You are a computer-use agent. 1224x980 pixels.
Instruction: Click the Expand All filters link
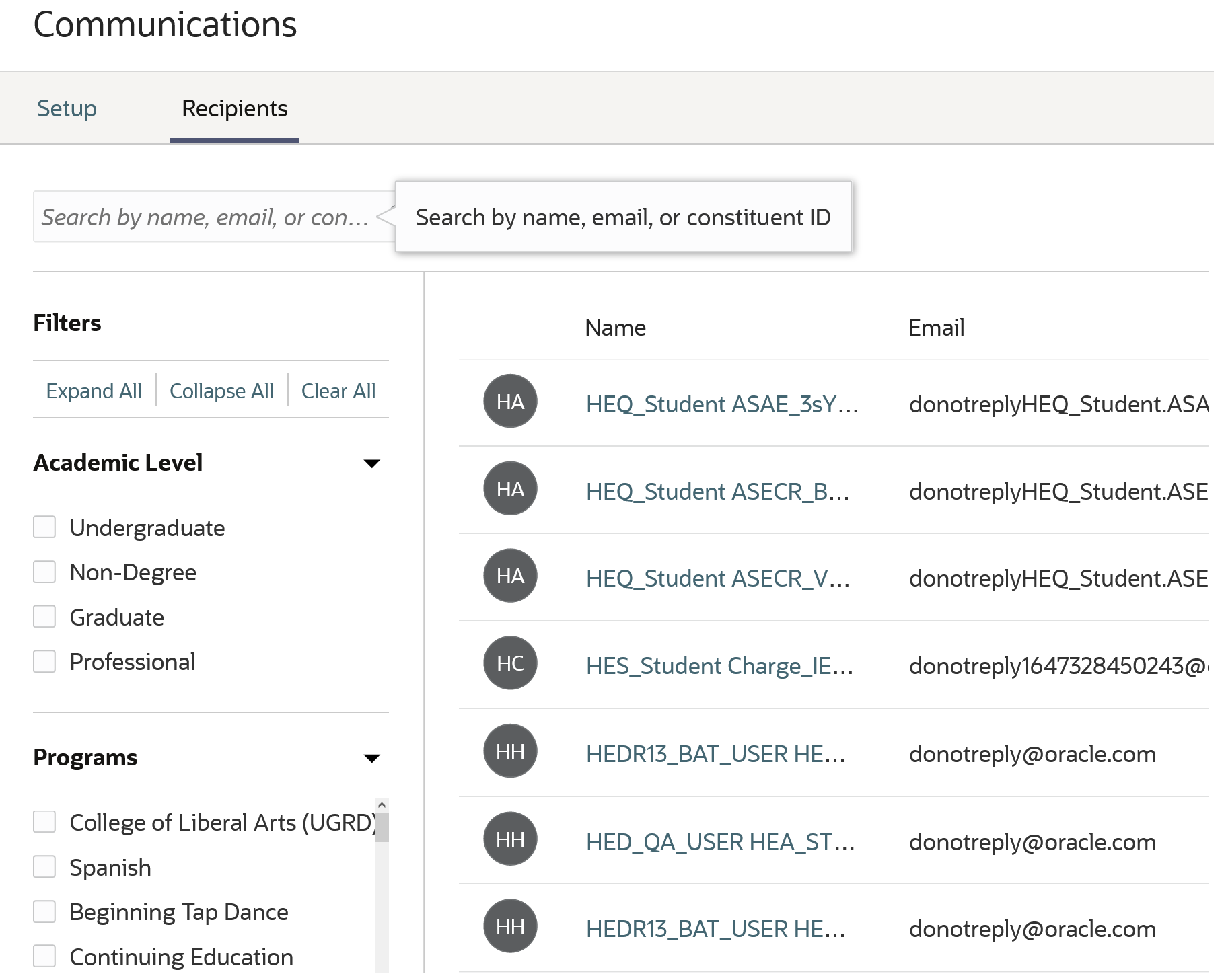(x=94, y=391)
